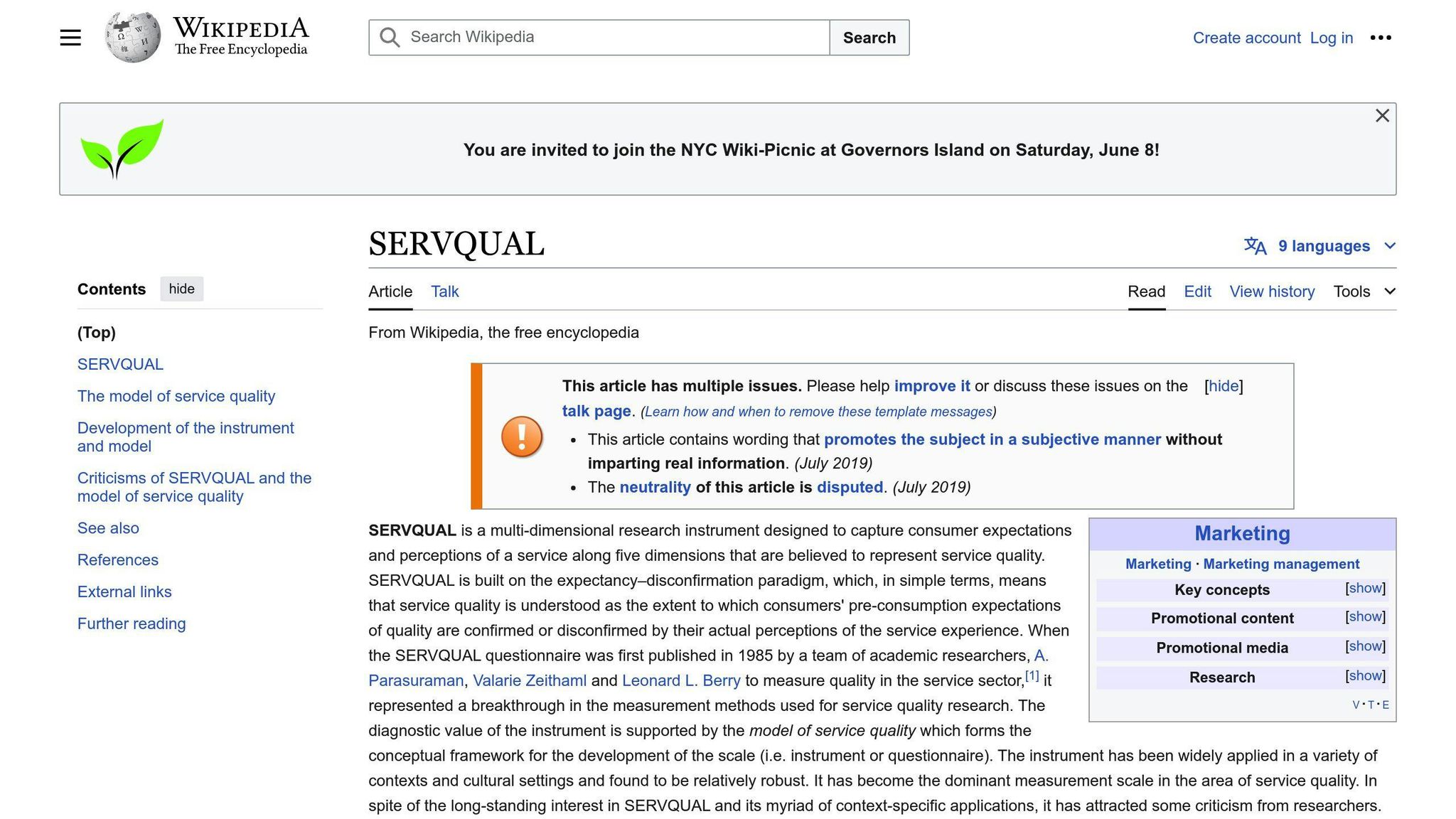The width and height of the screenshot is (1456, 819).
Task: Switch to the Talk tab
Action: [x=445, y=291]
